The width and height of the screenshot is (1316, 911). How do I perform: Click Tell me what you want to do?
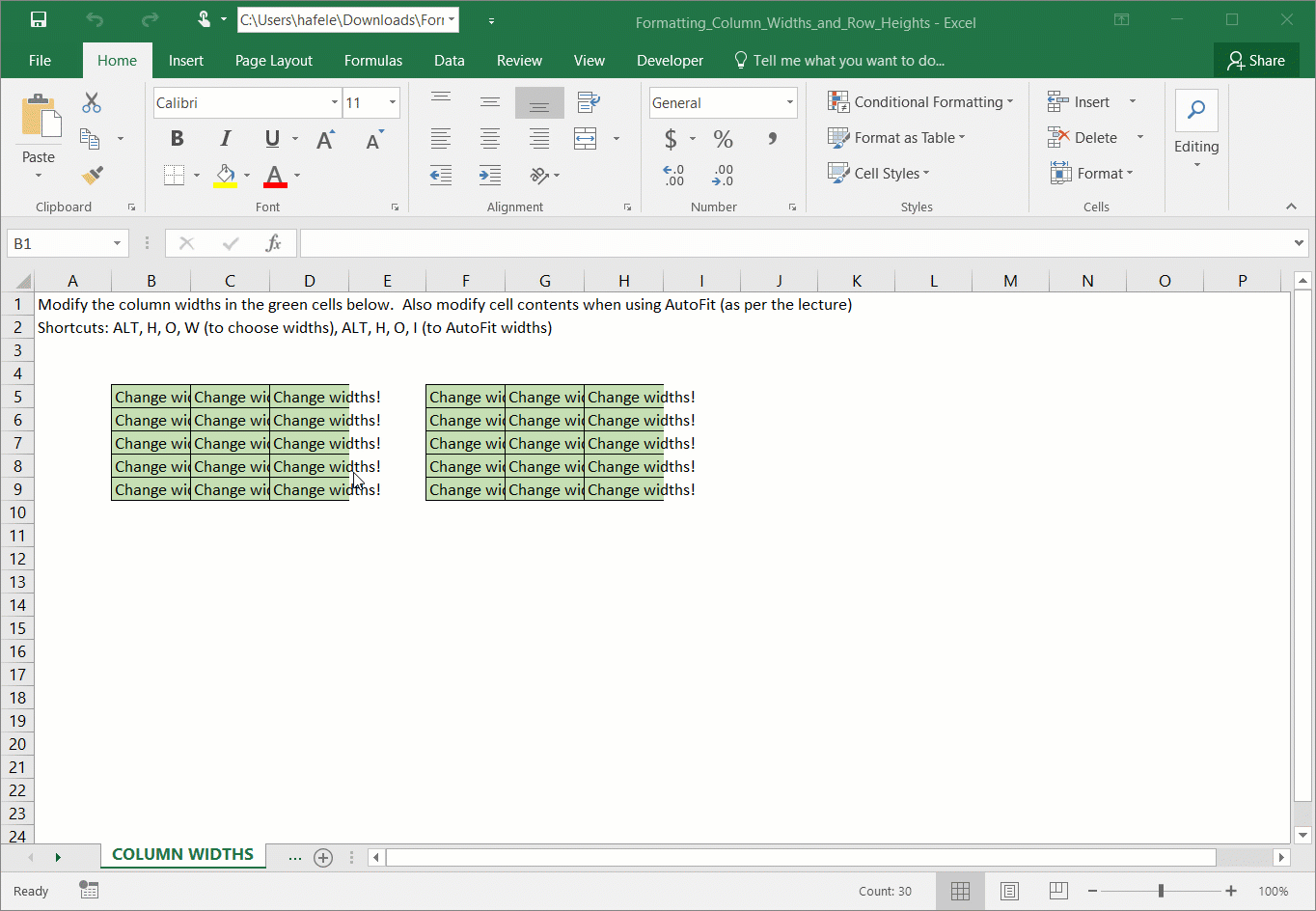[839, 60]
